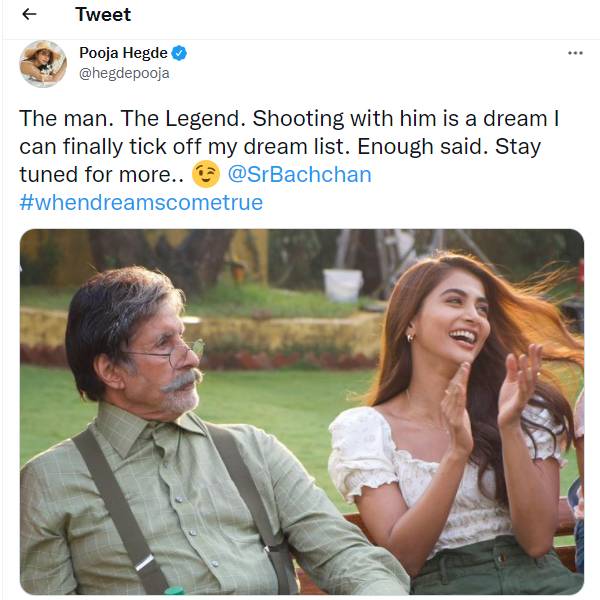Open the attached tweet photo

[x=301, y=412]
